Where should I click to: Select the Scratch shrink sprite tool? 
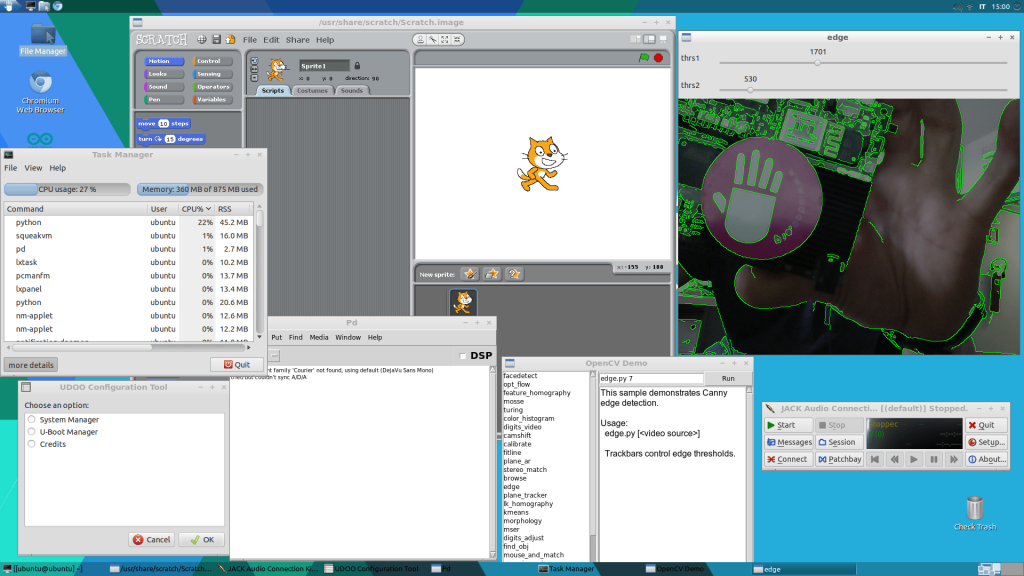[x=457, y=40]
